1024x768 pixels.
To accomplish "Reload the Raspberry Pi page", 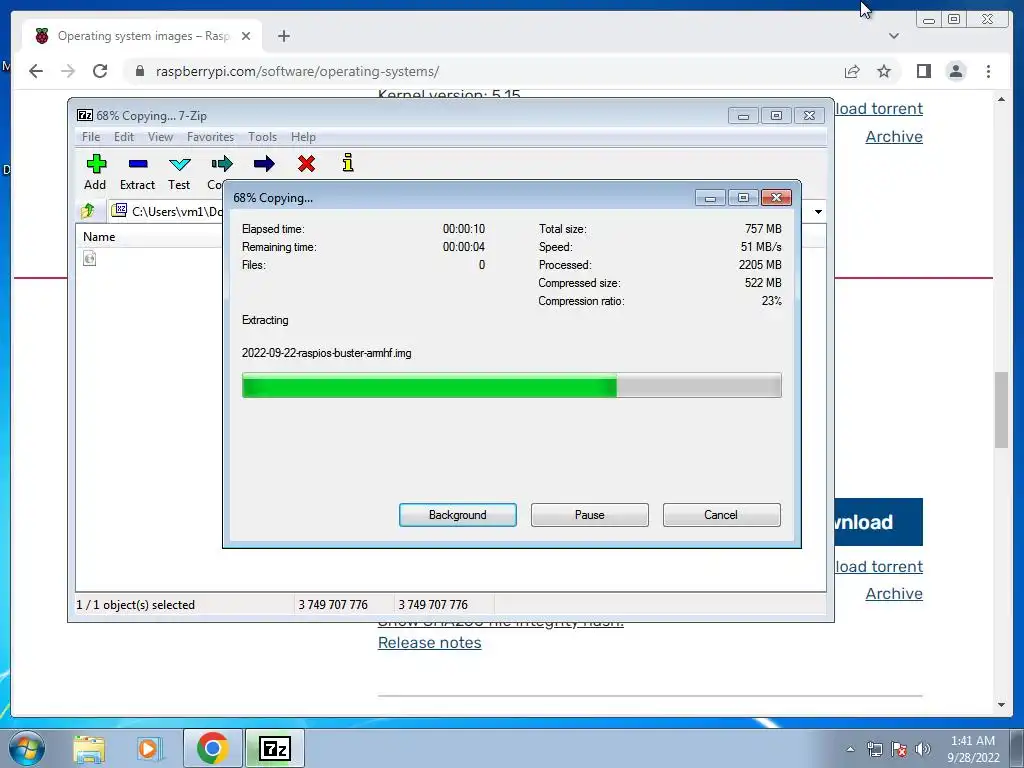I will click(x=100, y=71).
